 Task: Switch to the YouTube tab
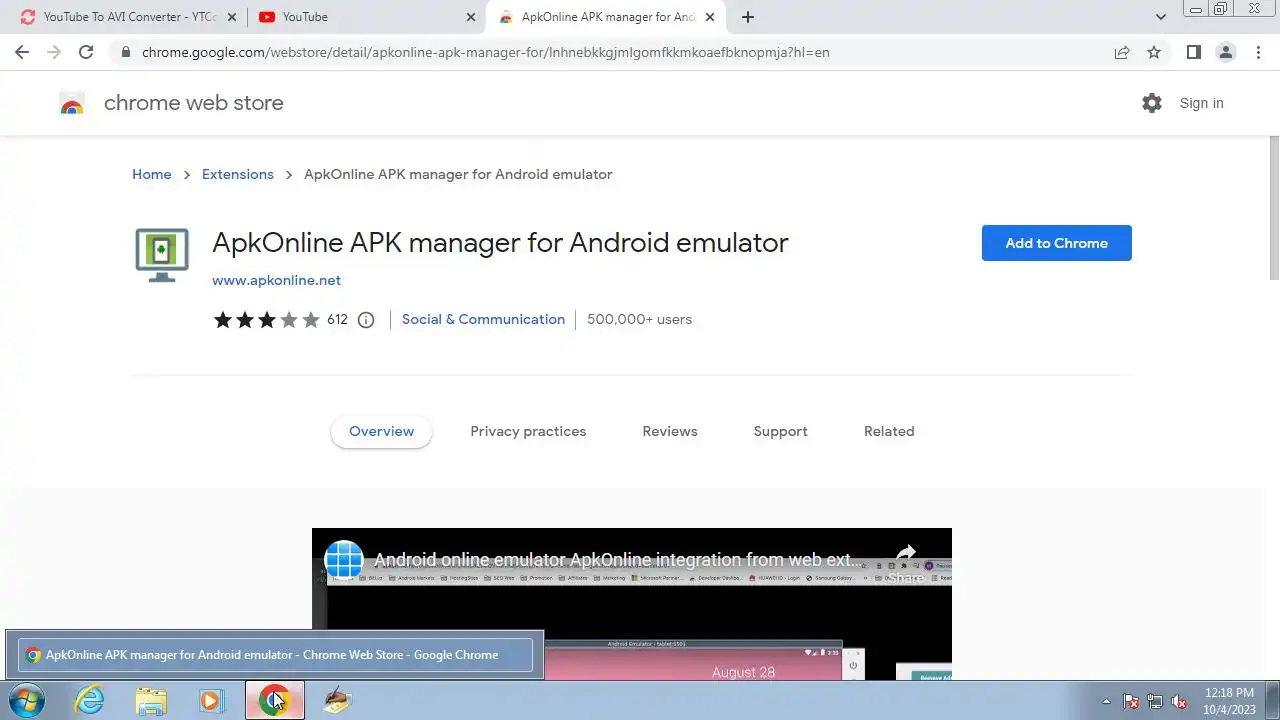366,17
